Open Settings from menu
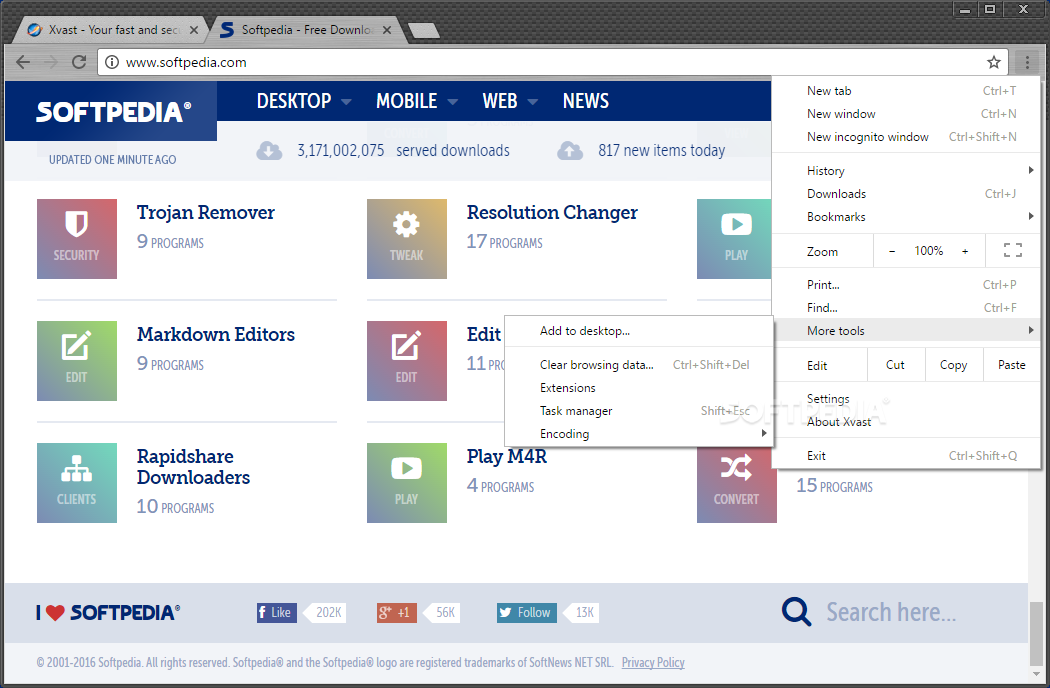 906,399
